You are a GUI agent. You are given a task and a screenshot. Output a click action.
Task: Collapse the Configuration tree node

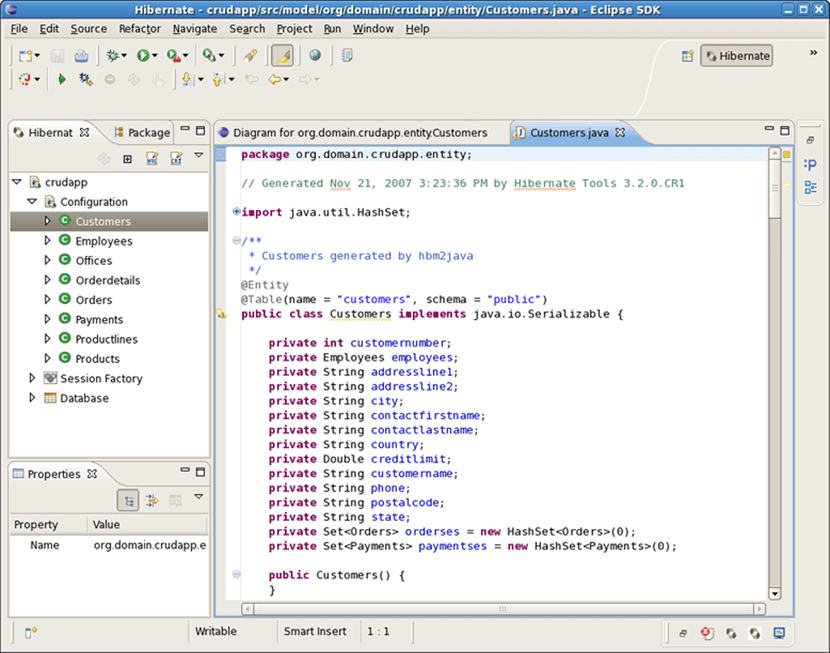[x=32, y=202]
